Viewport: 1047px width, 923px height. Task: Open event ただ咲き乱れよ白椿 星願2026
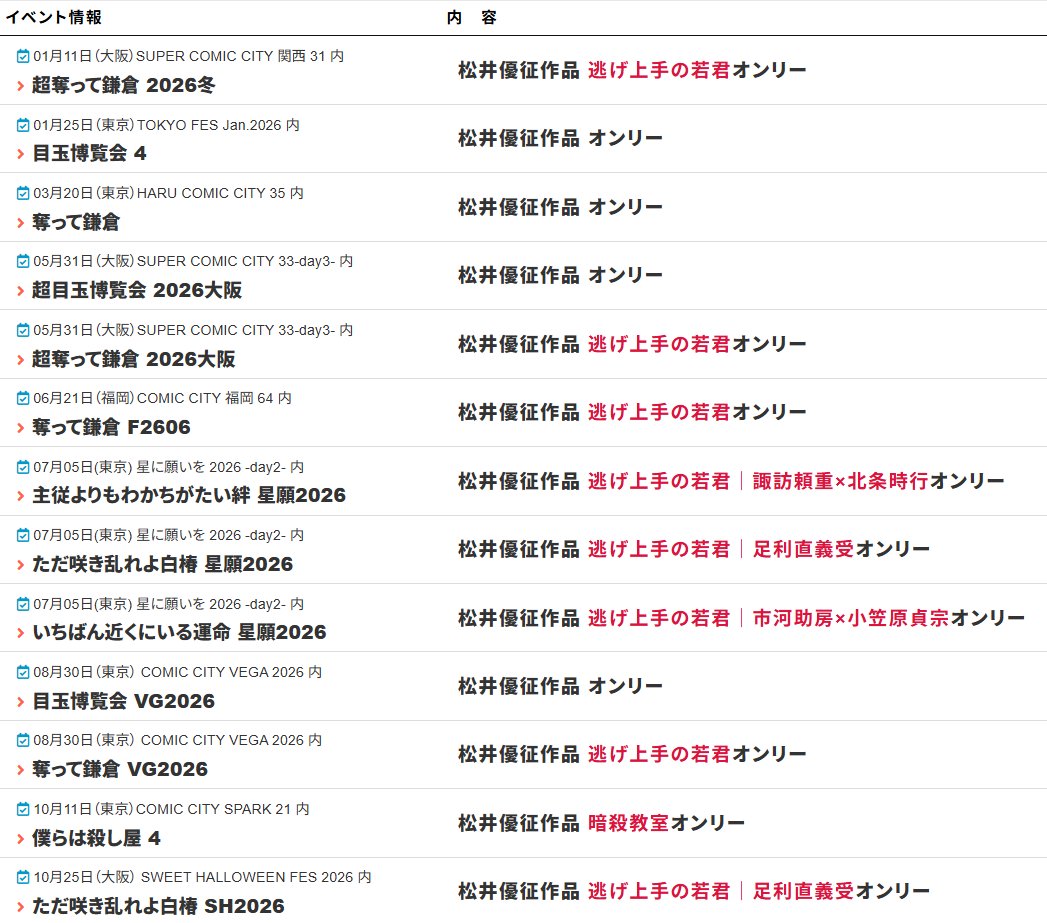tap(162, 564)
